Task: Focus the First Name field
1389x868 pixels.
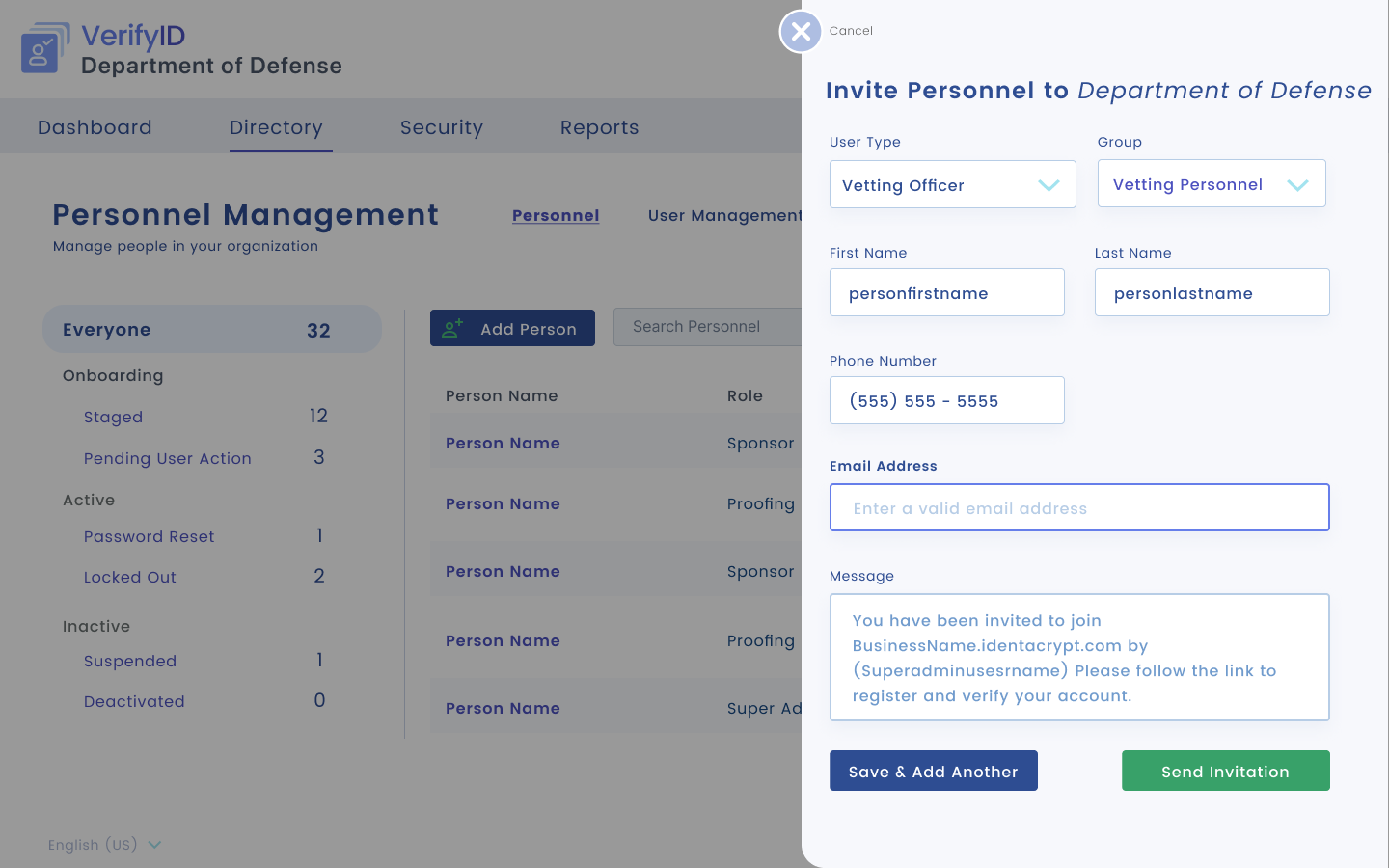Action: pos(946,292)
